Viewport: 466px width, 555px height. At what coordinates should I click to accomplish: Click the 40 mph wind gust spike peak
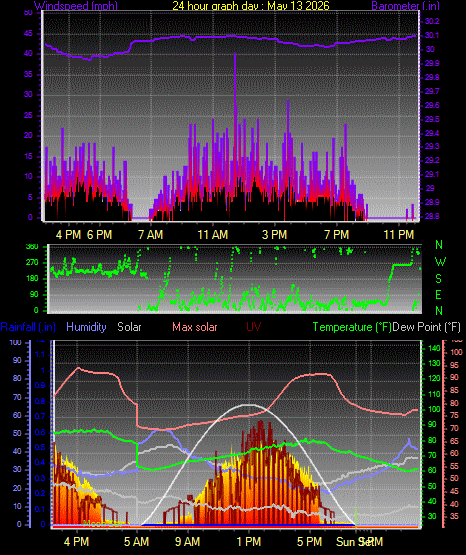pyautogui.click(x=235, y=54)
